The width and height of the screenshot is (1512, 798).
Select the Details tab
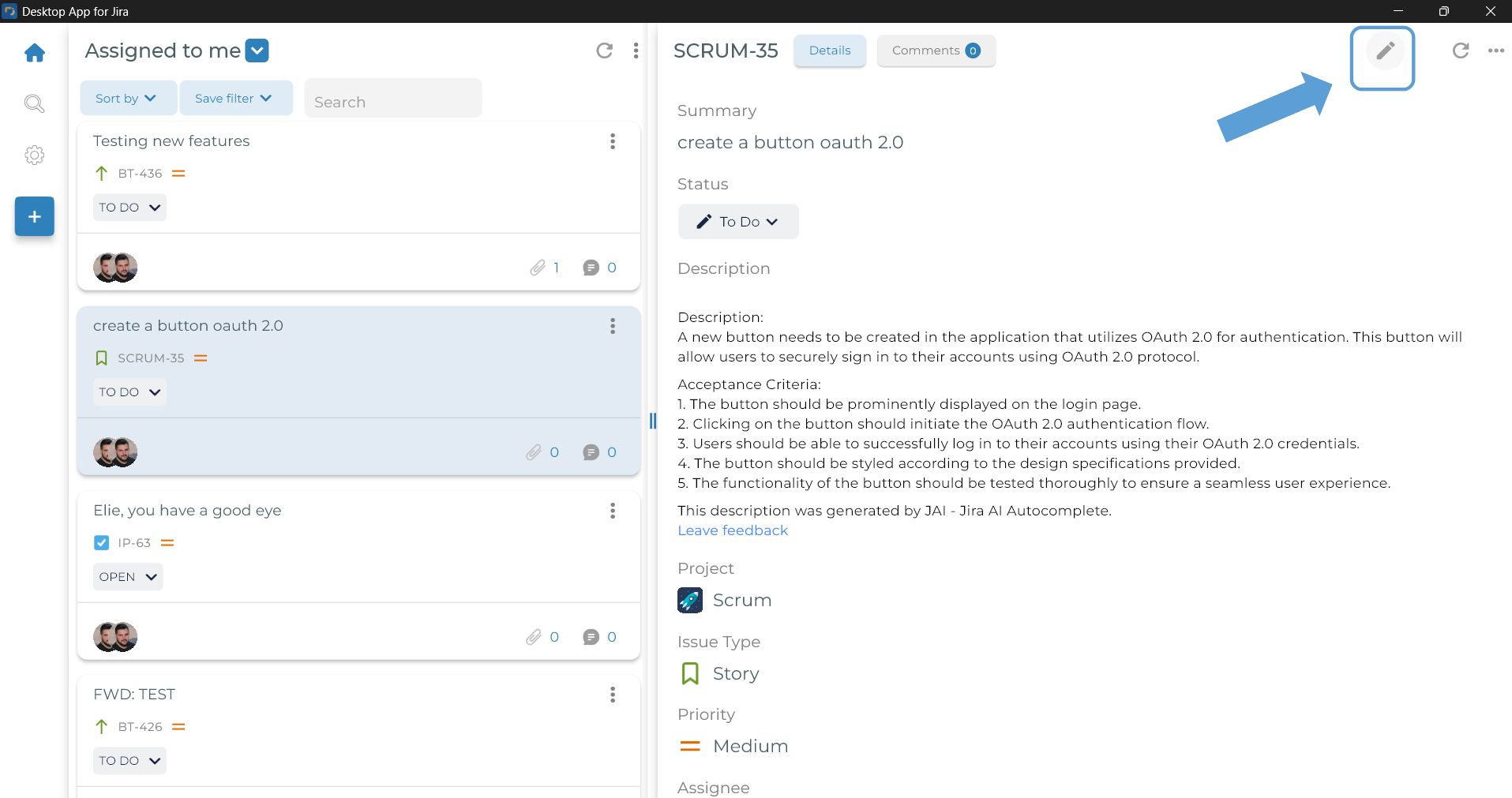point(829,51)
